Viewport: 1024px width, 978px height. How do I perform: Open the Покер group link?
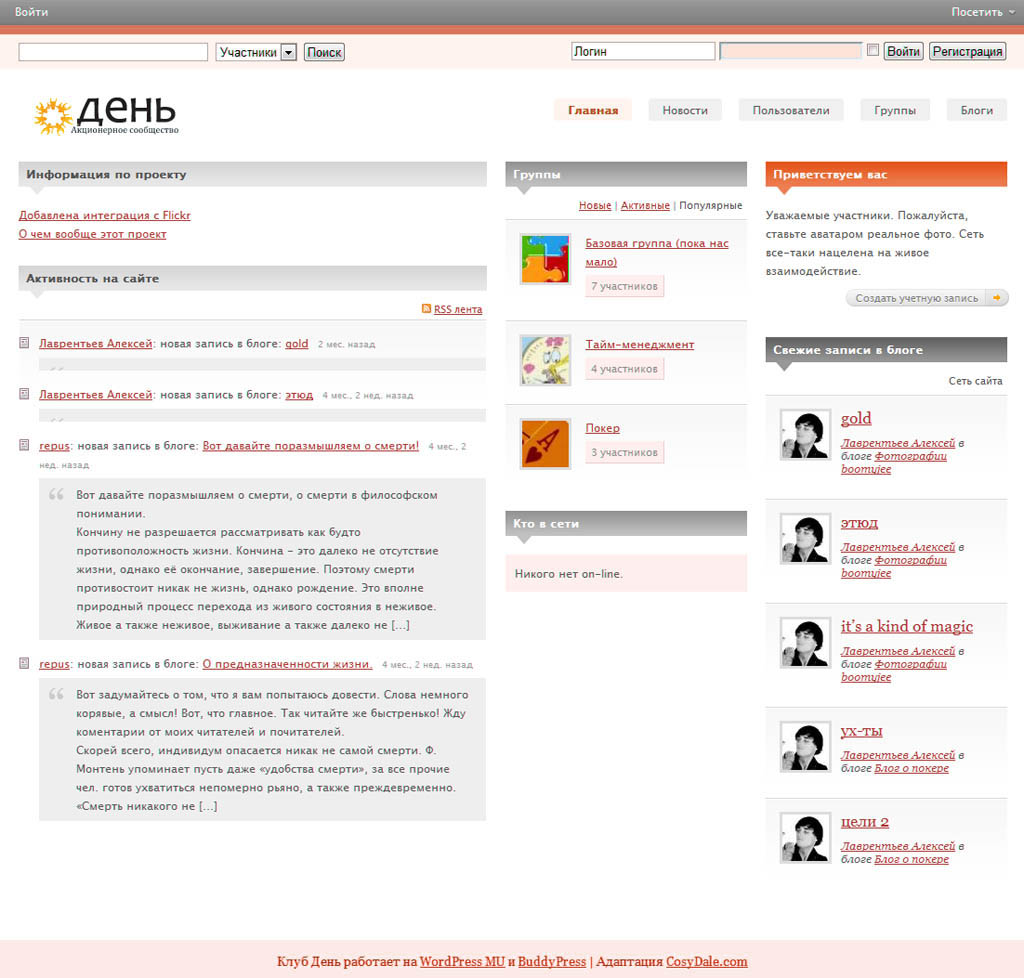(x=602, y=428)
